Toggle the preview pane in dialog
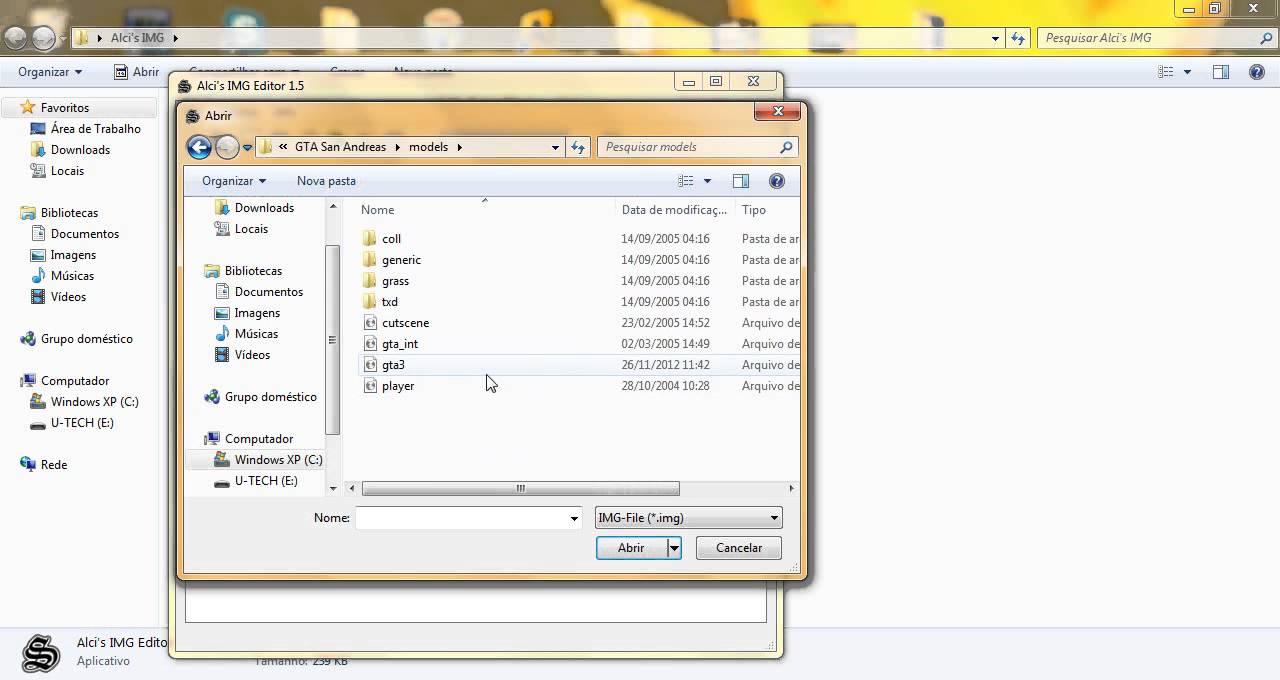Viewport: 1280px width, 680px height. pyautogui.click(x=740, y=181)
